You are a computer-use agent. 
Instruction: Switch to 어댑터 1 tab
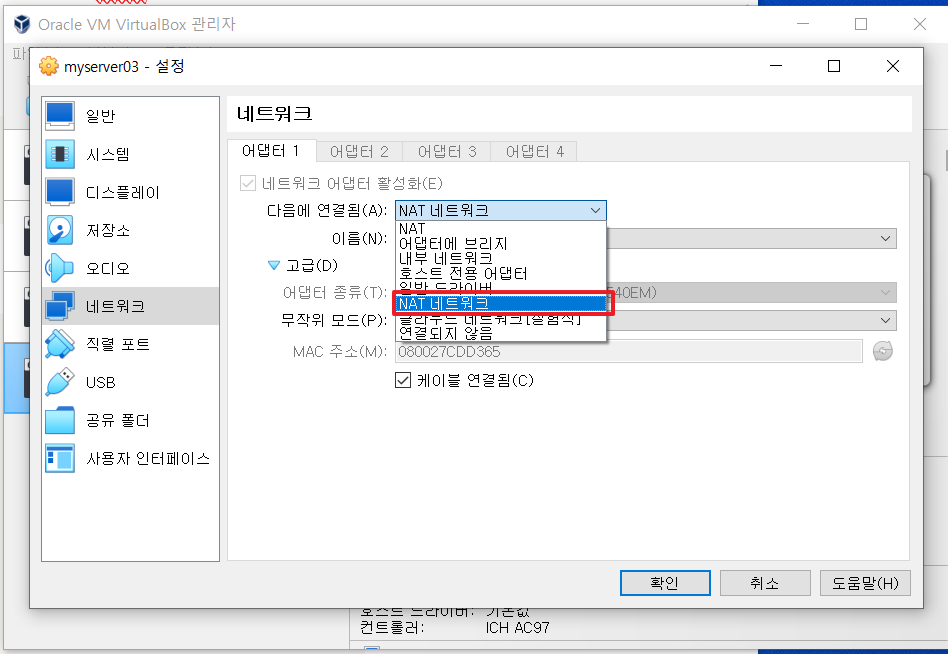point(271,151)
